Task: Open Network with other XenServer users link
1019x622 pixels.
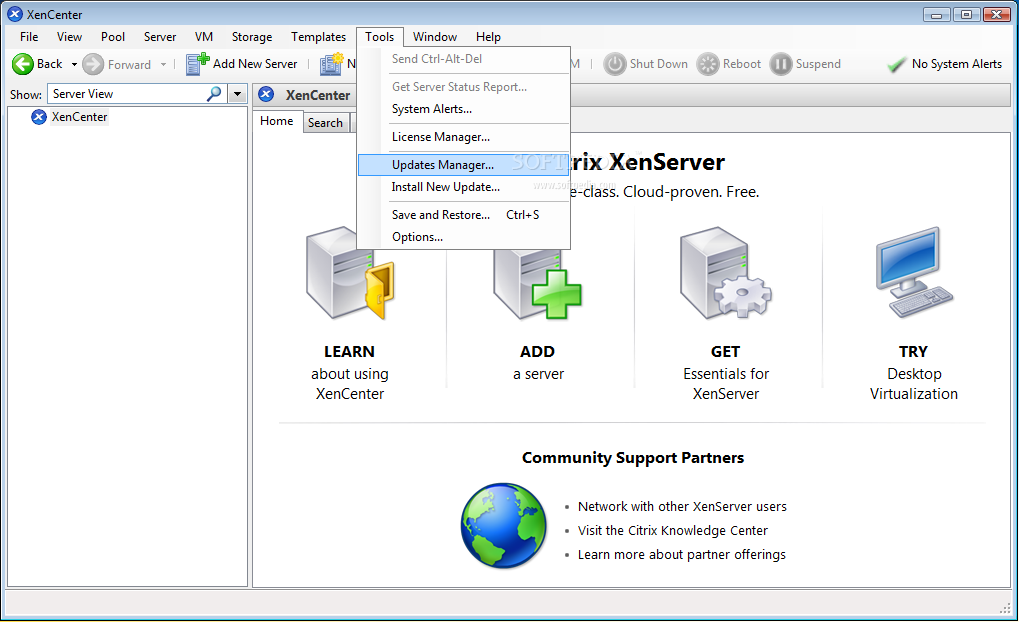Action: click(x=682, y=506)
